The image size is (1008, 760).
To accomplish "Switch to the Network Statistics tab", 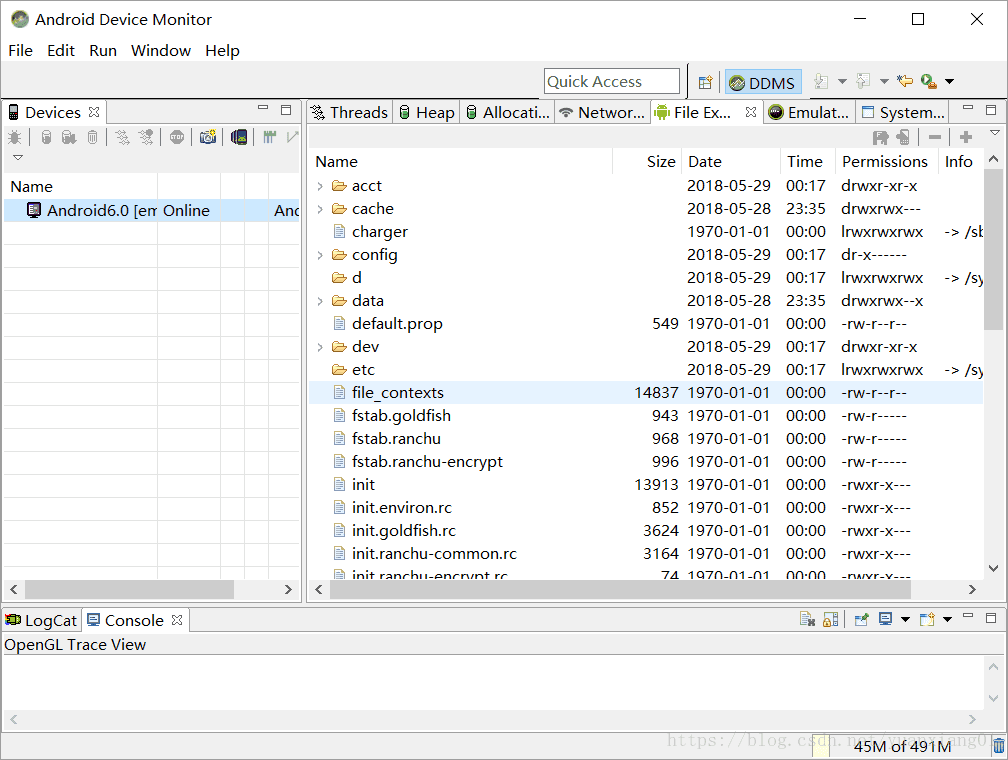I will tap(602, 113).
